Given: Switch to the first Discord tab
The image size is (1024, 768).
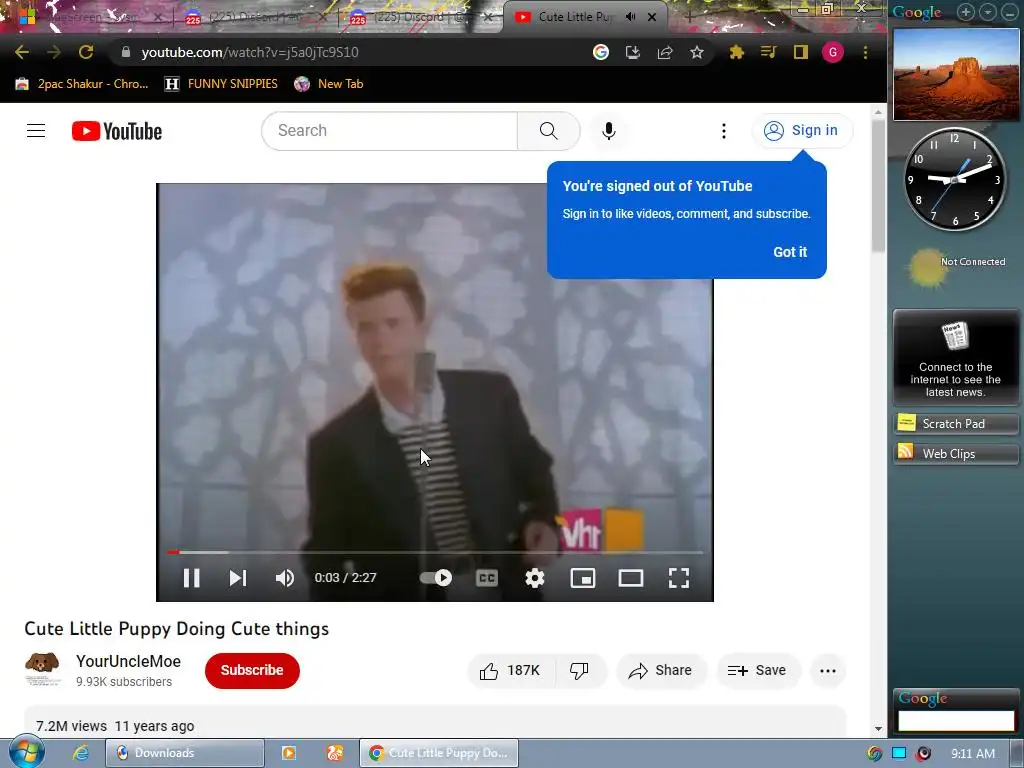Looking at the screenshot, I should click(x=255, y=18).
